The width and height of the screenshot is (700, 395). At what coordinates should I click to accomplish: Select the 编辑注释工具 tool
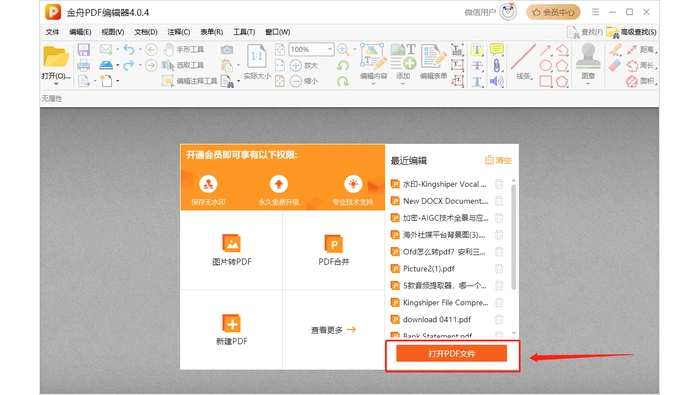click(190, 81)
